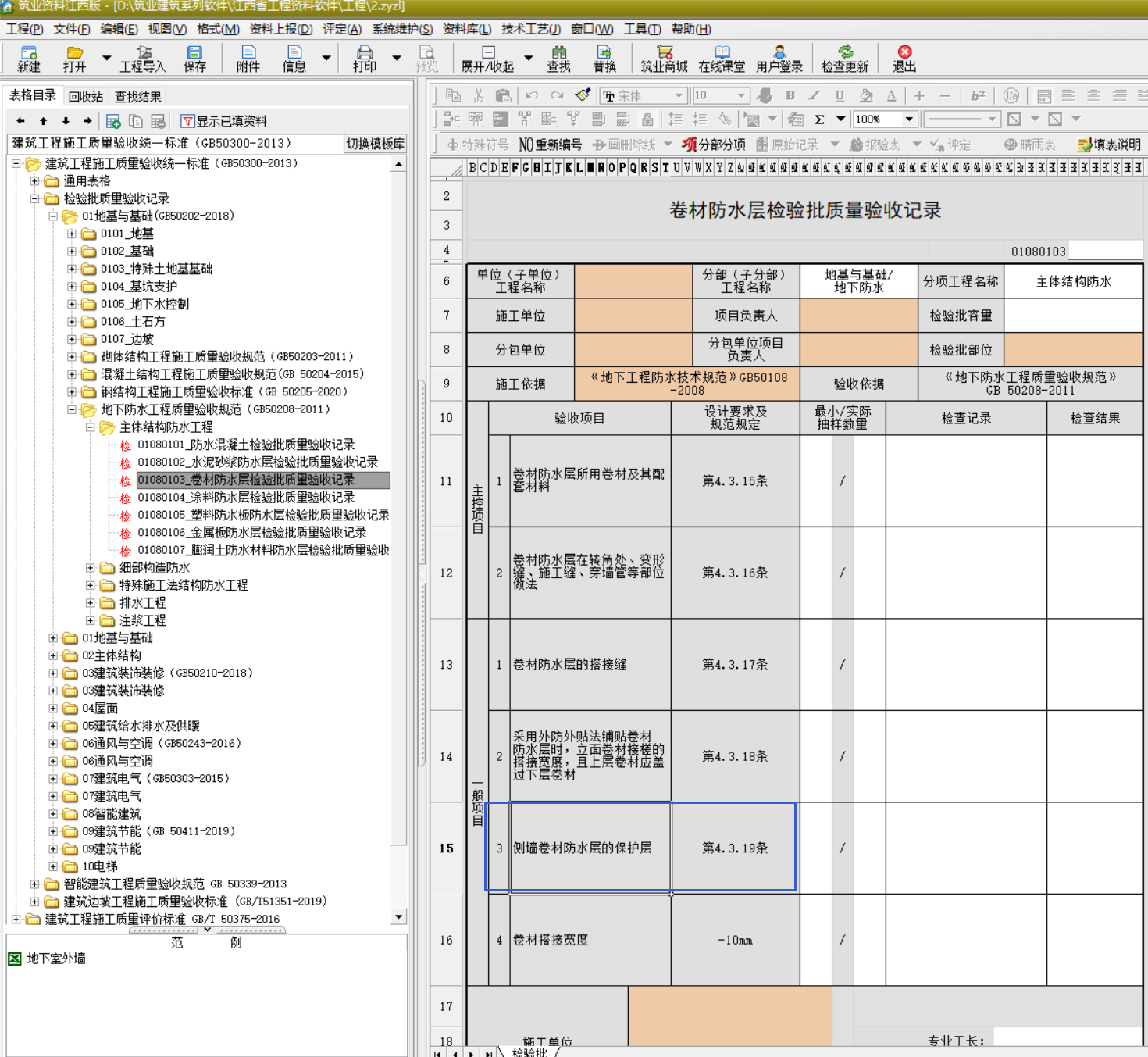This screenshot has width=1148, height=1057.
Task: Toggle 显示已填资料 filter
Action: (x=224, y=121)
